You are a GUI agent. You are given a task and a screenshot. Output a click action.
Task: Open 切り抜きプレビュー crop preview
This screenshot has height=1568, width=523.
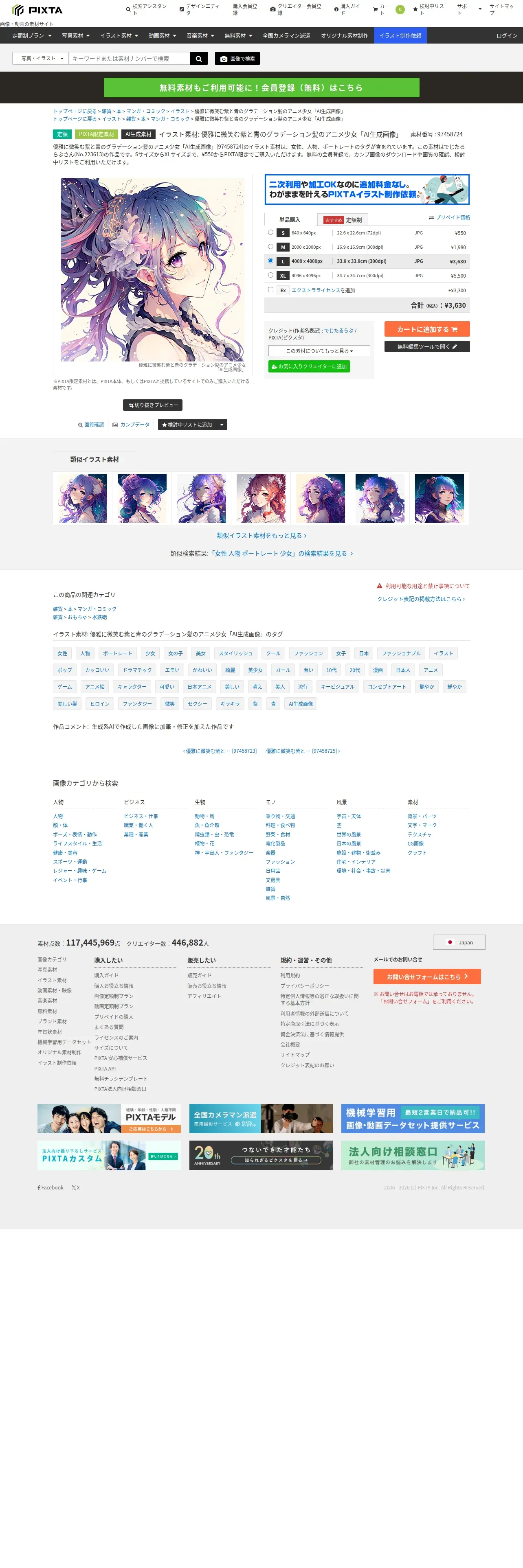coord(153,405)
